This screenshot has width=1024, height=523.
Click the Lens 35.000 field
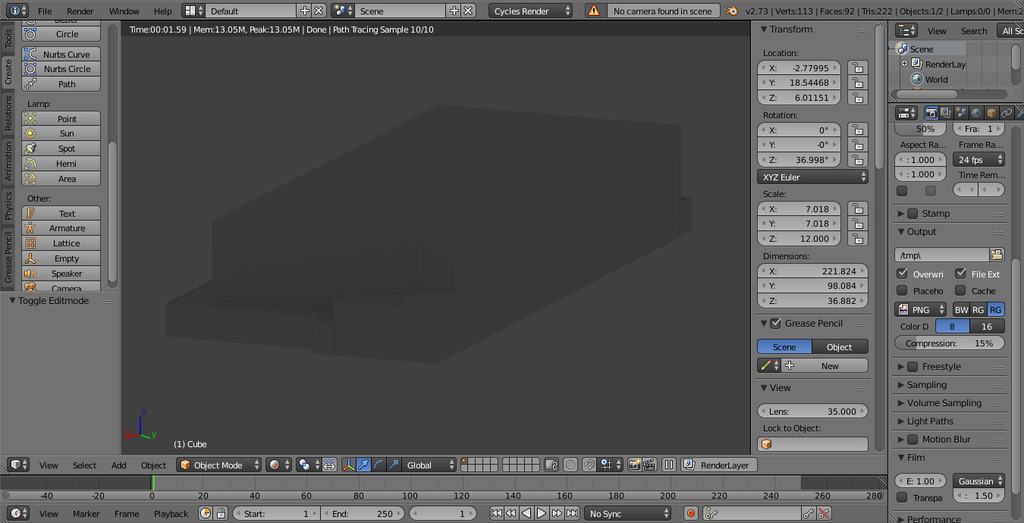(x=813, y=411)
